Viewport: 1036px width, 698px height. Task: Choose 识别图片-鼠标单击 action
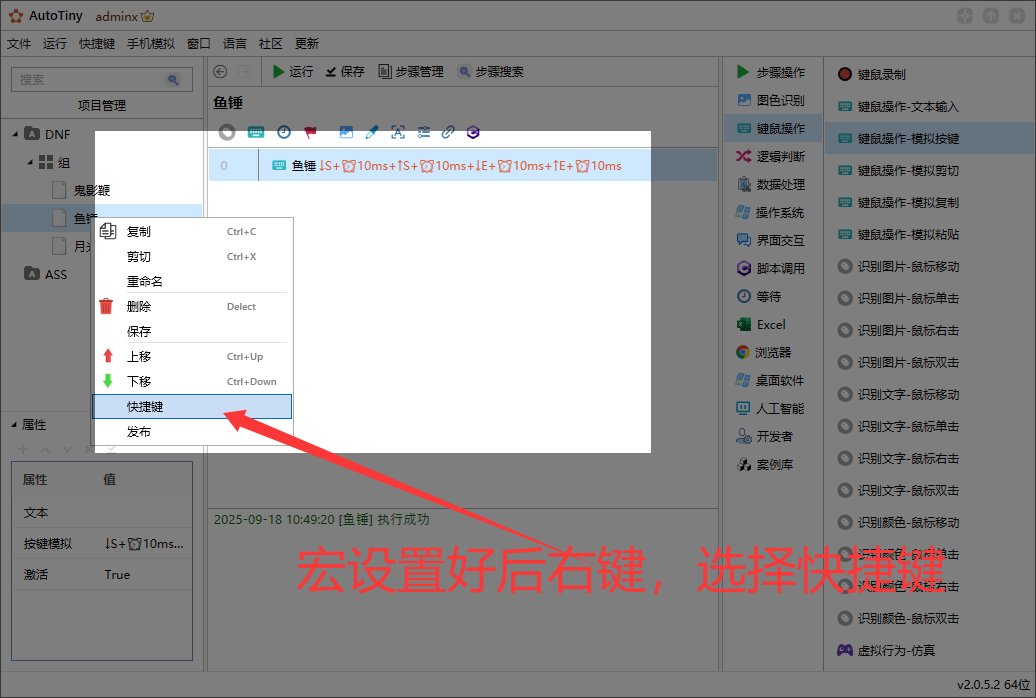[899, 298]
